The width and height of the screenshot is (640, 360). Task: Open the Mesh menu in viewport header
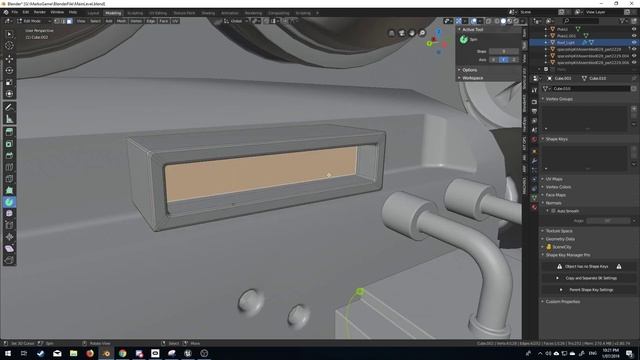(x=122, y=21)
